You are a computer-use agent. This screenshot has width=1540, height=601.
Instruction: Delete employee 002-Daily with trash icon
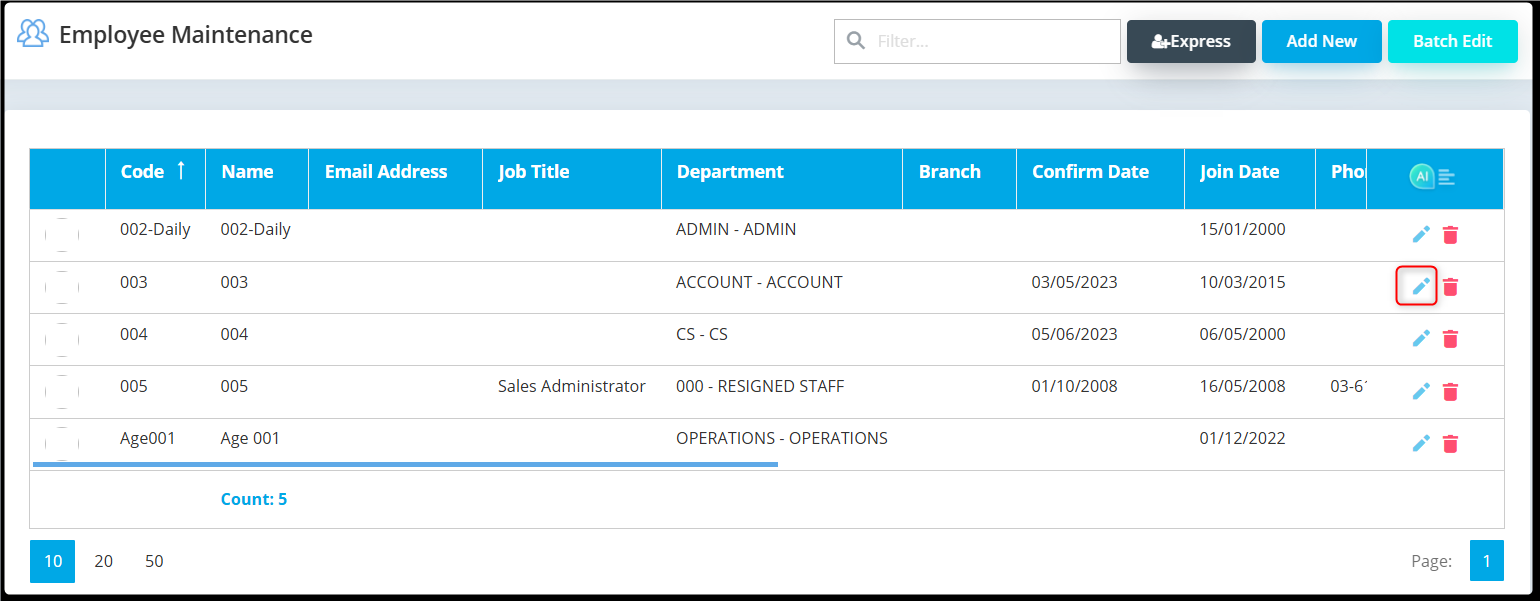[x=1450, y=234]
